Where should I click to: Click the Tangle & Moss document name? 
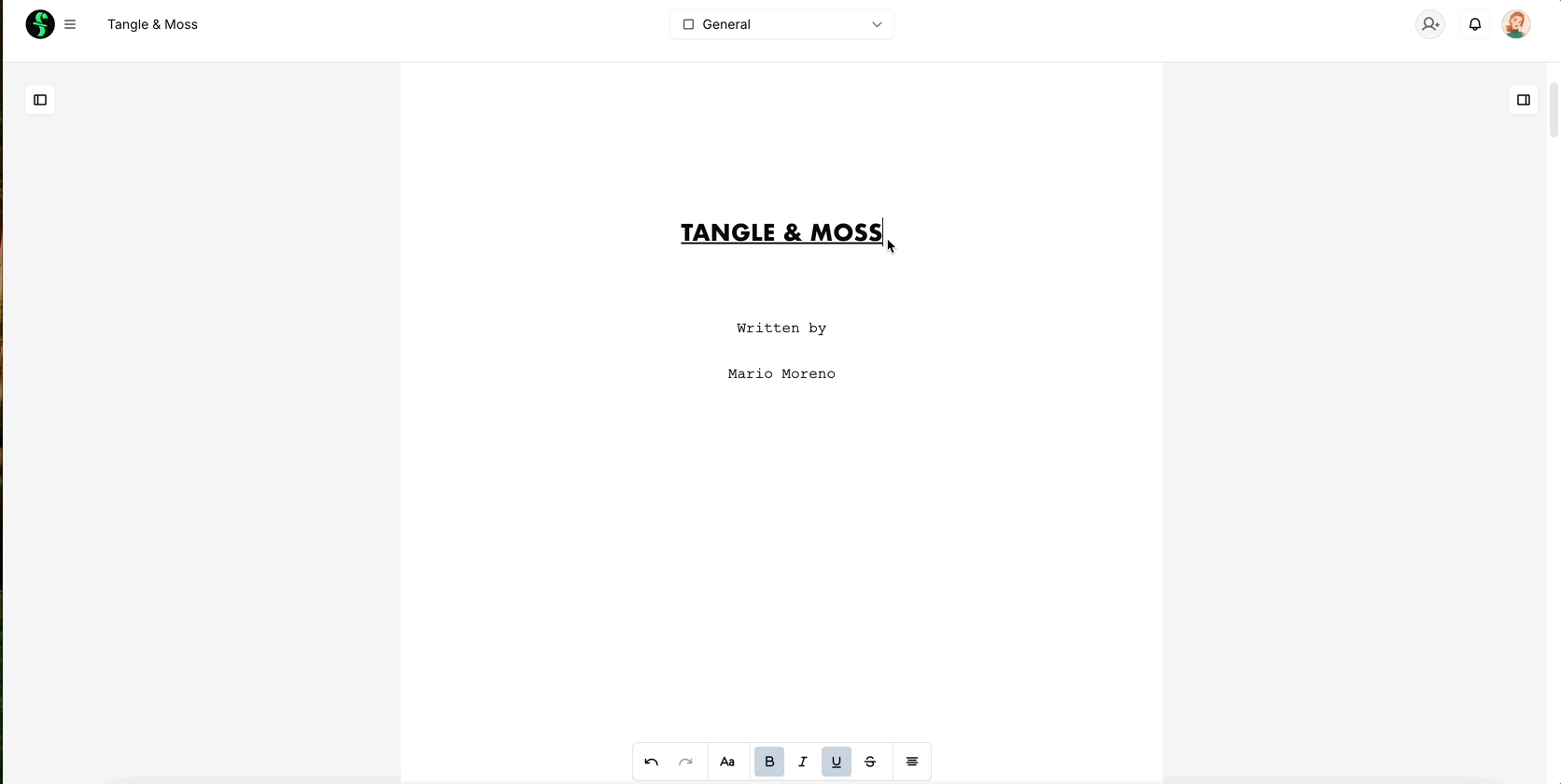tap(152, 24)
